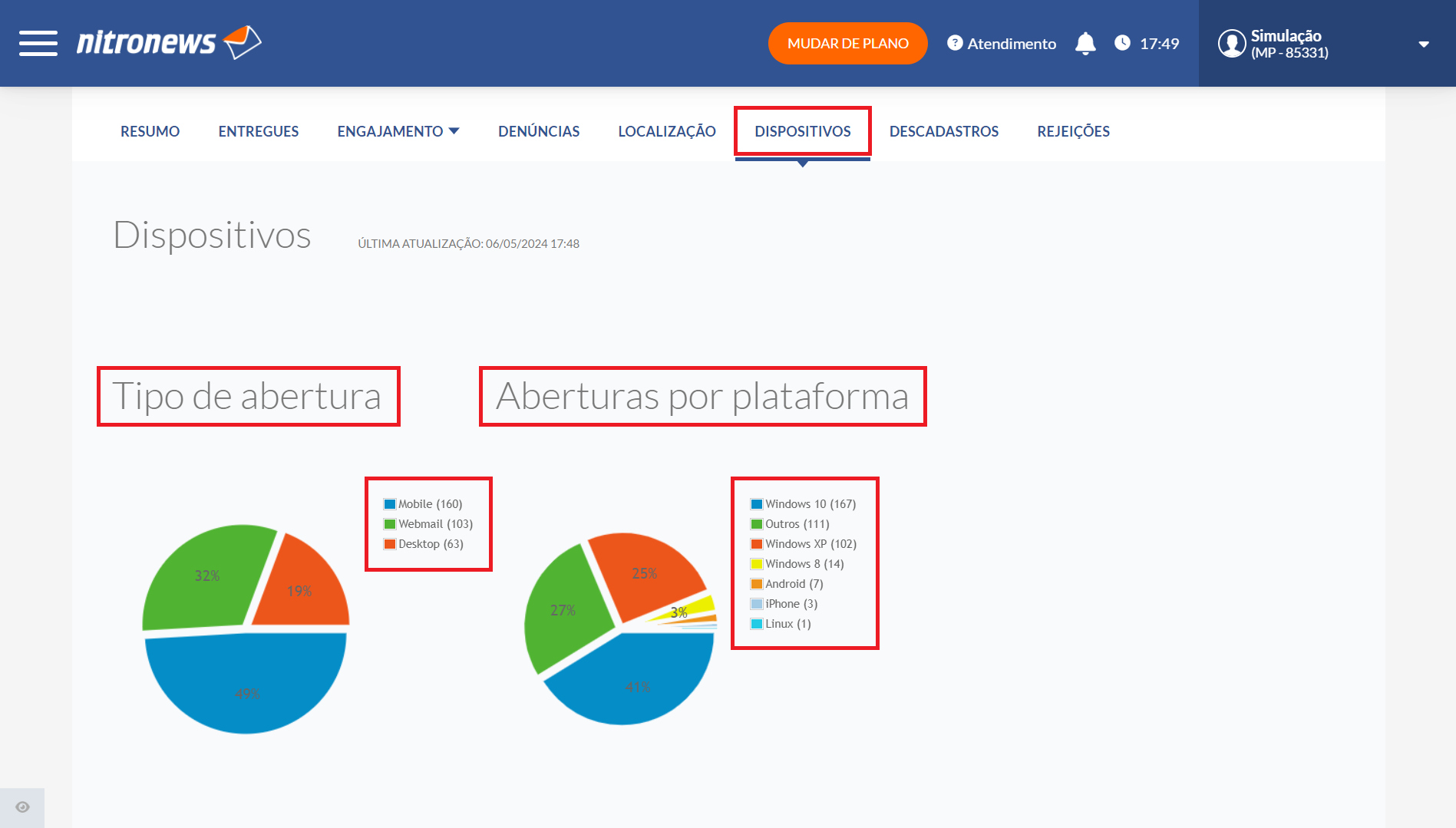Click the Mudar de Plano button

coord(847,43)
